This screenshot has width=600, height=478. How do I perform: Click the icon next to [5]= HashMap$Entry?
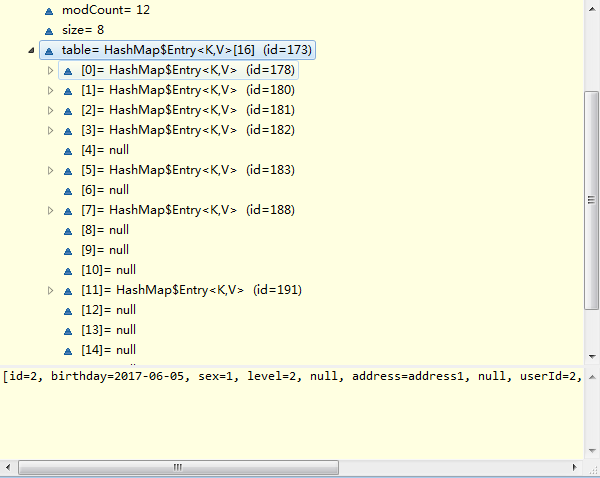pyautogui.click(x=68, y=171)
